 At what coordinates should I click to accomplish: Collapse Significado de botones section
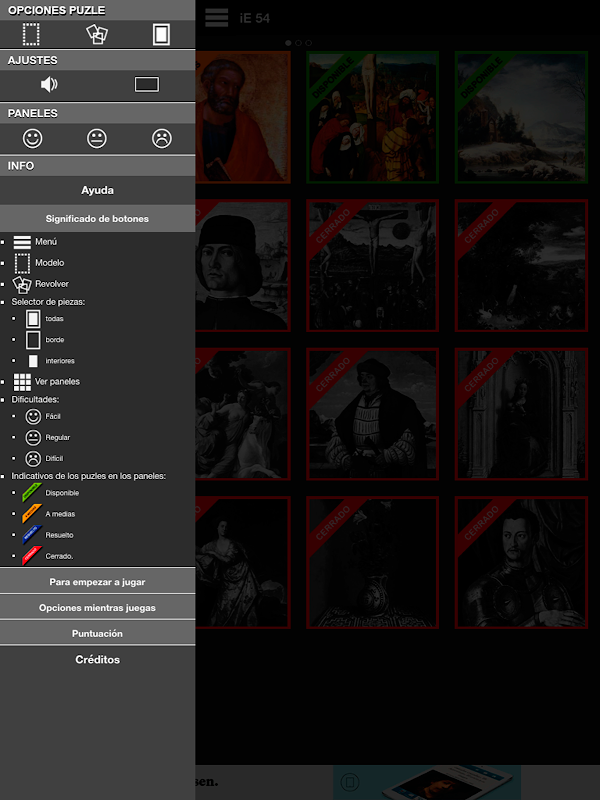tap(97, 219)
